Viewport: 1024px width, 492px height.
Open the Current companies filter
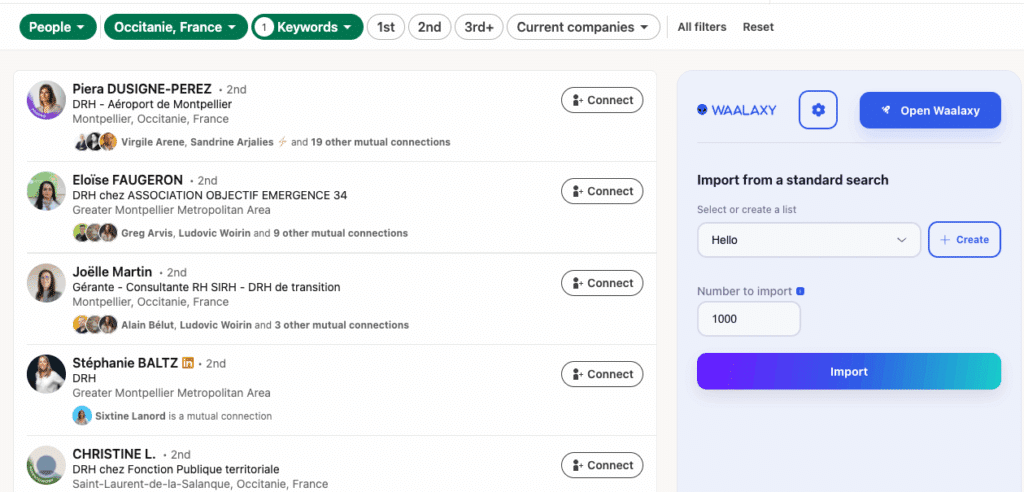583,27
